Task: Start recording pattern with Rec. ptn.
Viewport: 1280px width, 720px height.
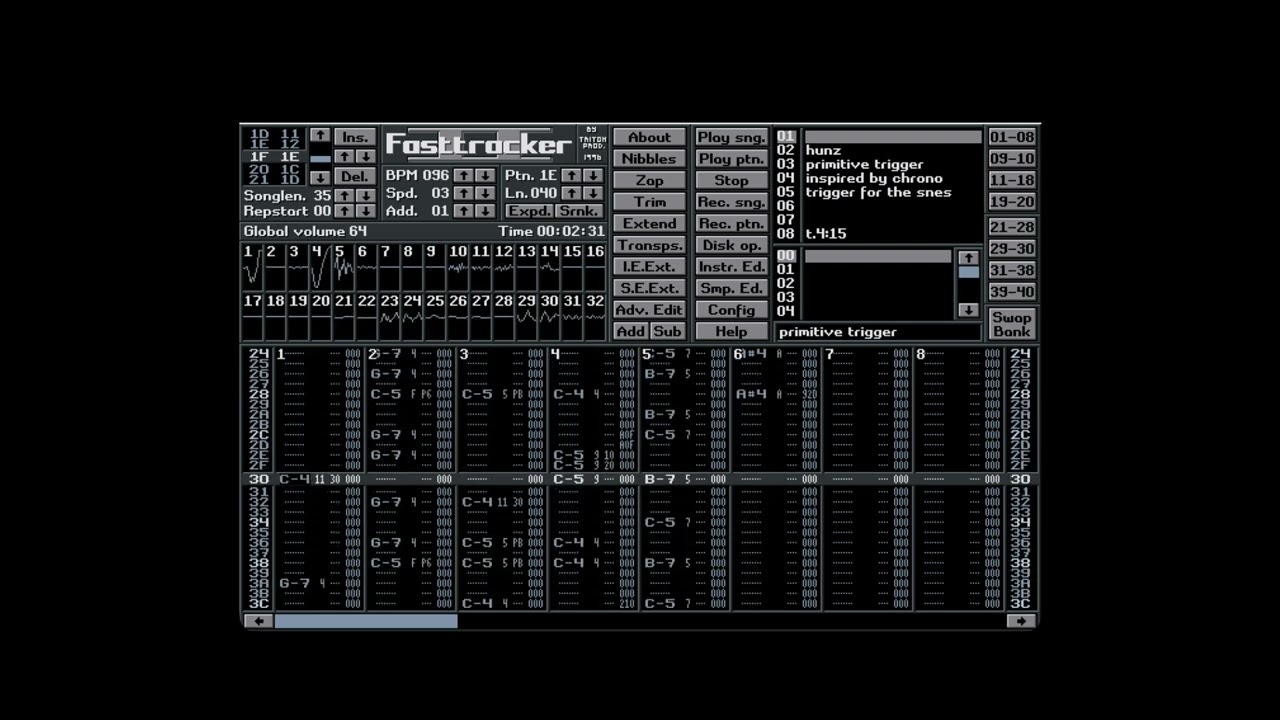Action: pyautogui.click(x=731, y=223)
